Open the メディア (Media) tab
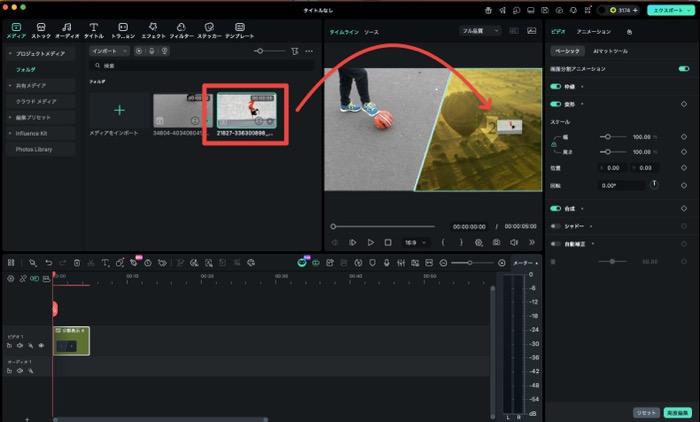Viewport: 700px width, 422px height. 16,30
